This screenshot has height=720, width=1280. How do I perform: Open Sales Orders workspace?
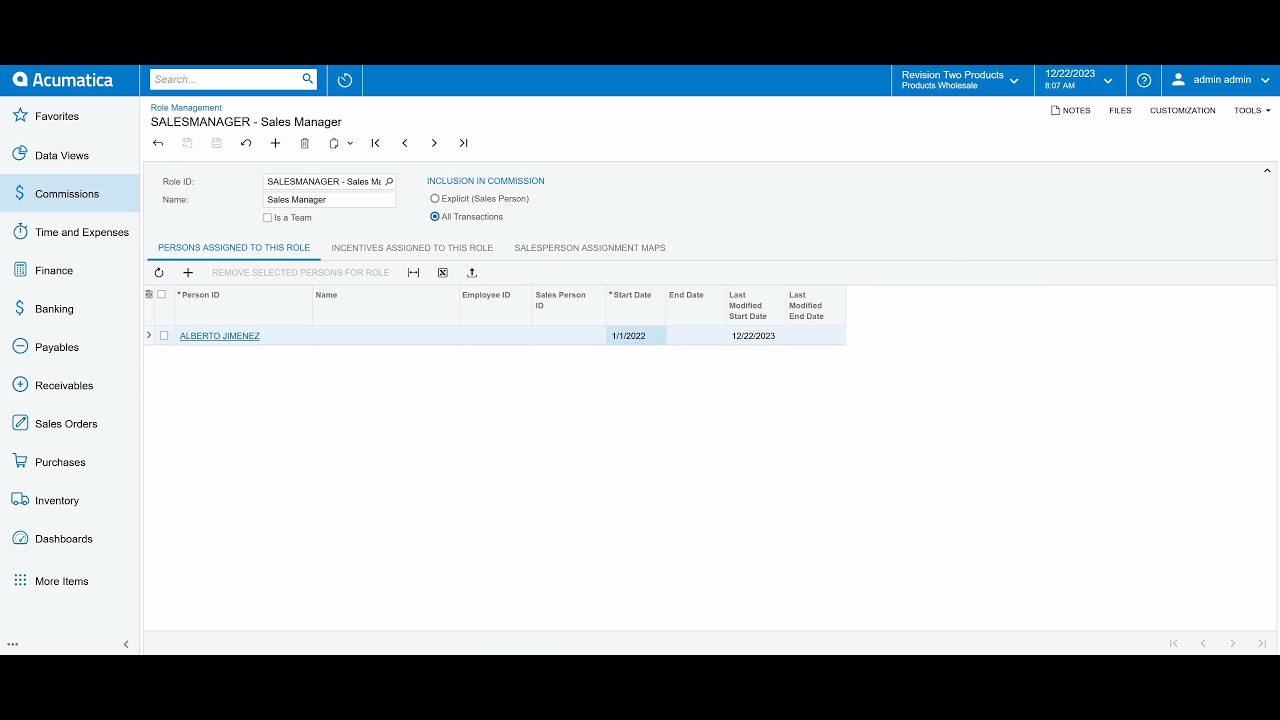[66, 424]
